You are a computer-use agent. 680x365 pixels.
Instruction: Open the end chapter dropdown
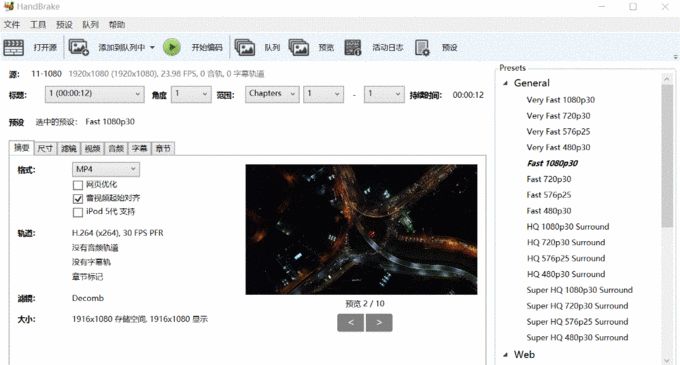pyautogui.click(x=384, y=94)
